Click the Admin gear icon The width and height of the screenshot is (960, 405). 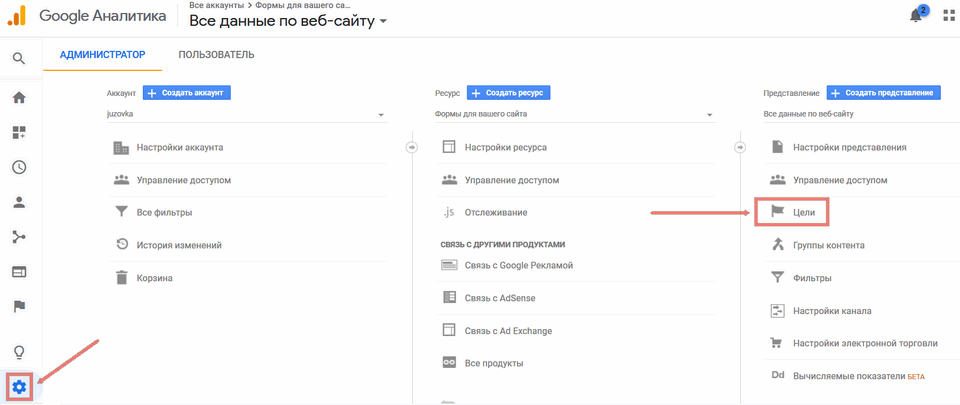pos(19,386)
